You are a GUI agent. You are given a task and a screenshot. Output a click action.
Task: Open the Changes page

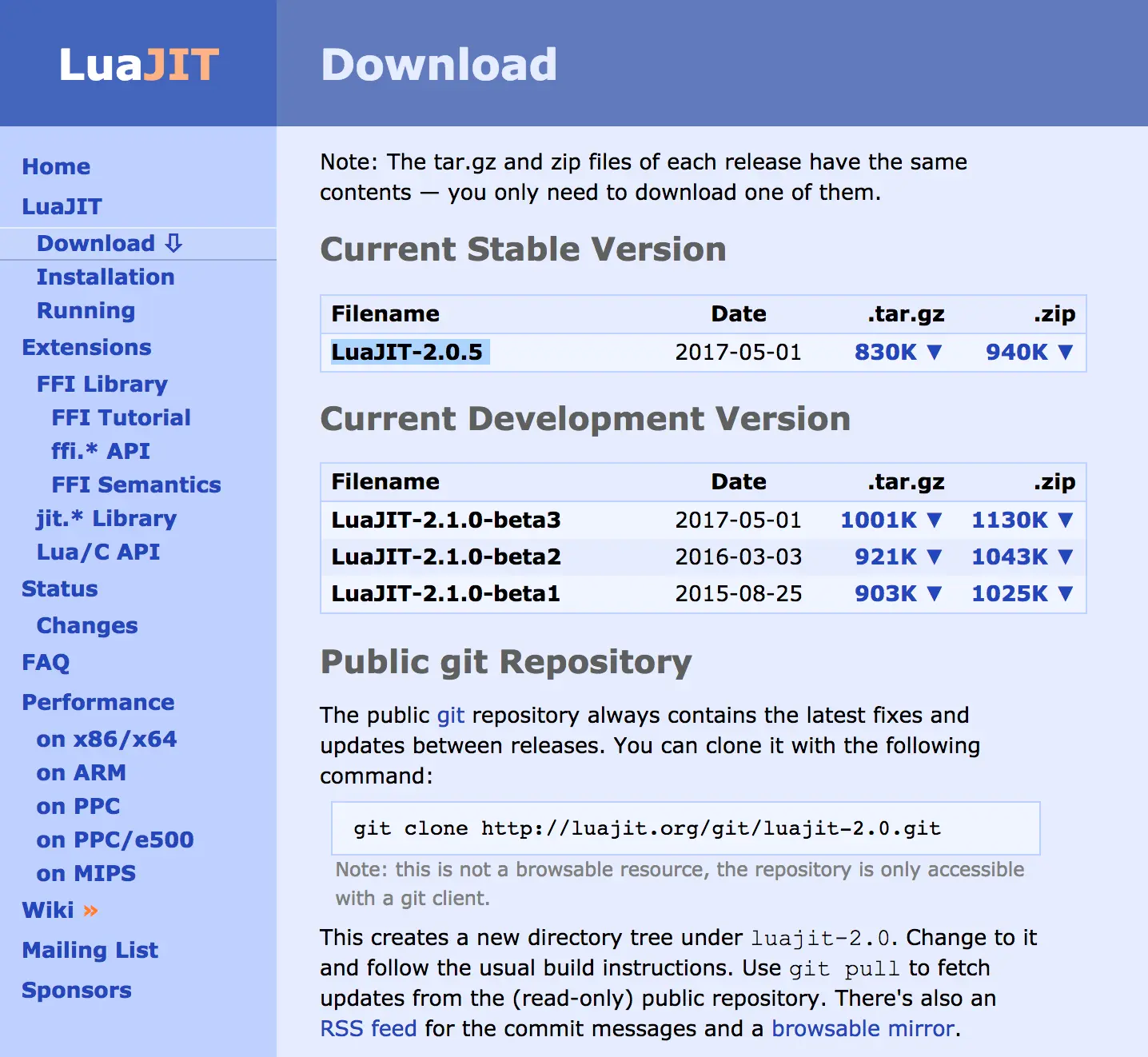coord(87,625)
